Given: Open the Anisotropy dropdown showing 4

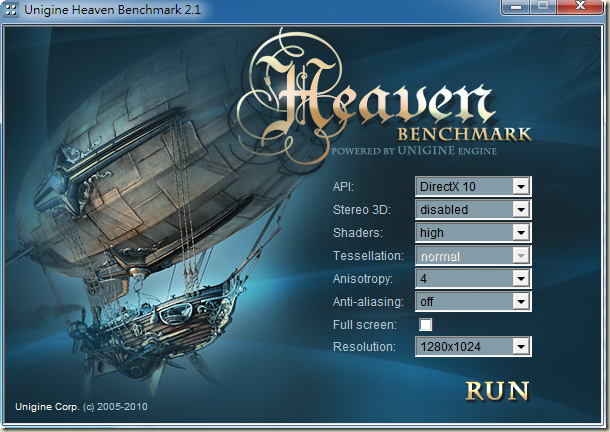Looking at the screenshot, I should coord(473,278).
